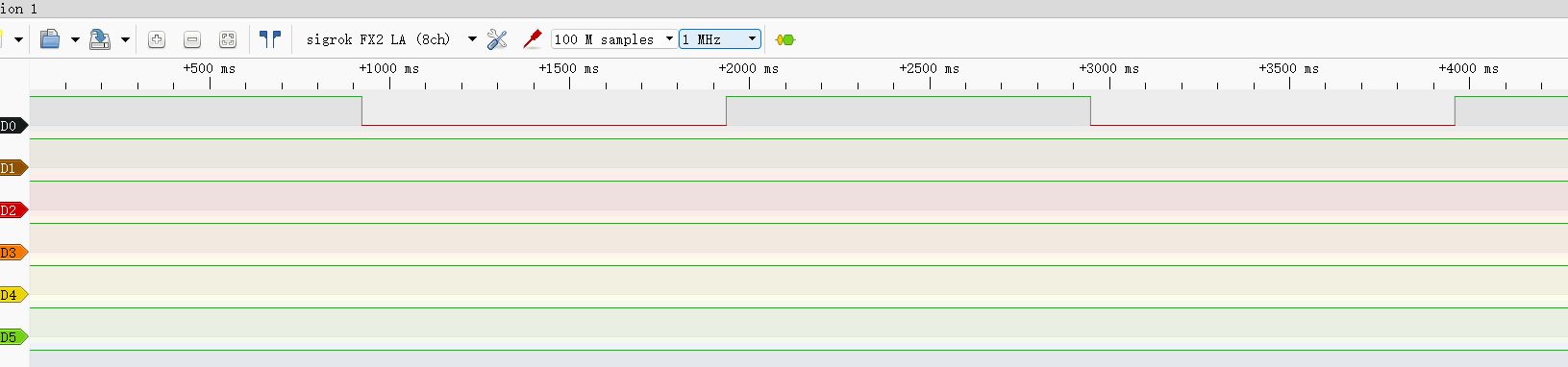Select the D1 channel label
This screenshot has height=367, width=1568.
(x=13, y=168)
